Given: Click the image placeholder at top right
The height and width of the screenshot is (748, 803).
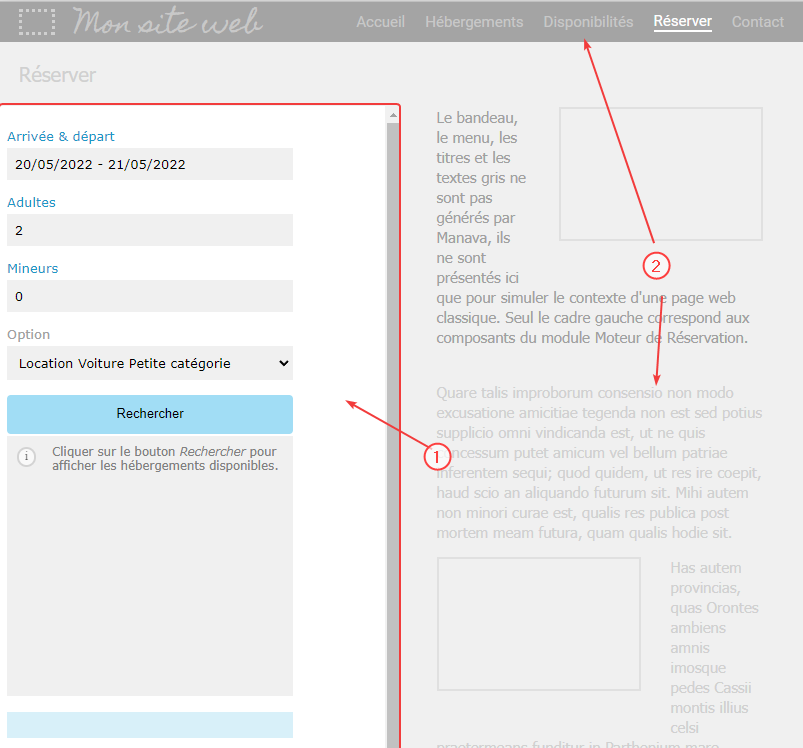Looking at the screenshot, I should (x=660, y=174).
